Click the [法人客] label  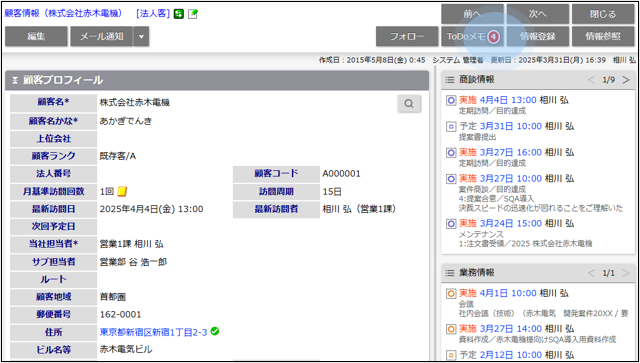coord(153,13)
